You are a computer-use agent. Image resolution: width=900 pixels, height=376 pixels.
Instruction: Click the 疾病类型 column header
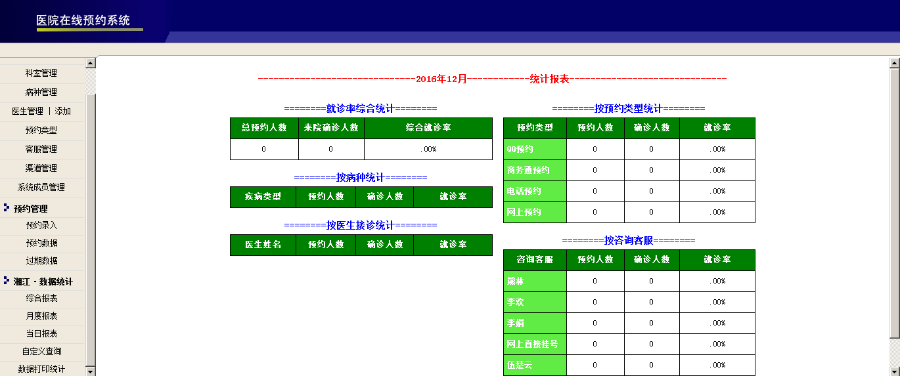point(263,196)
